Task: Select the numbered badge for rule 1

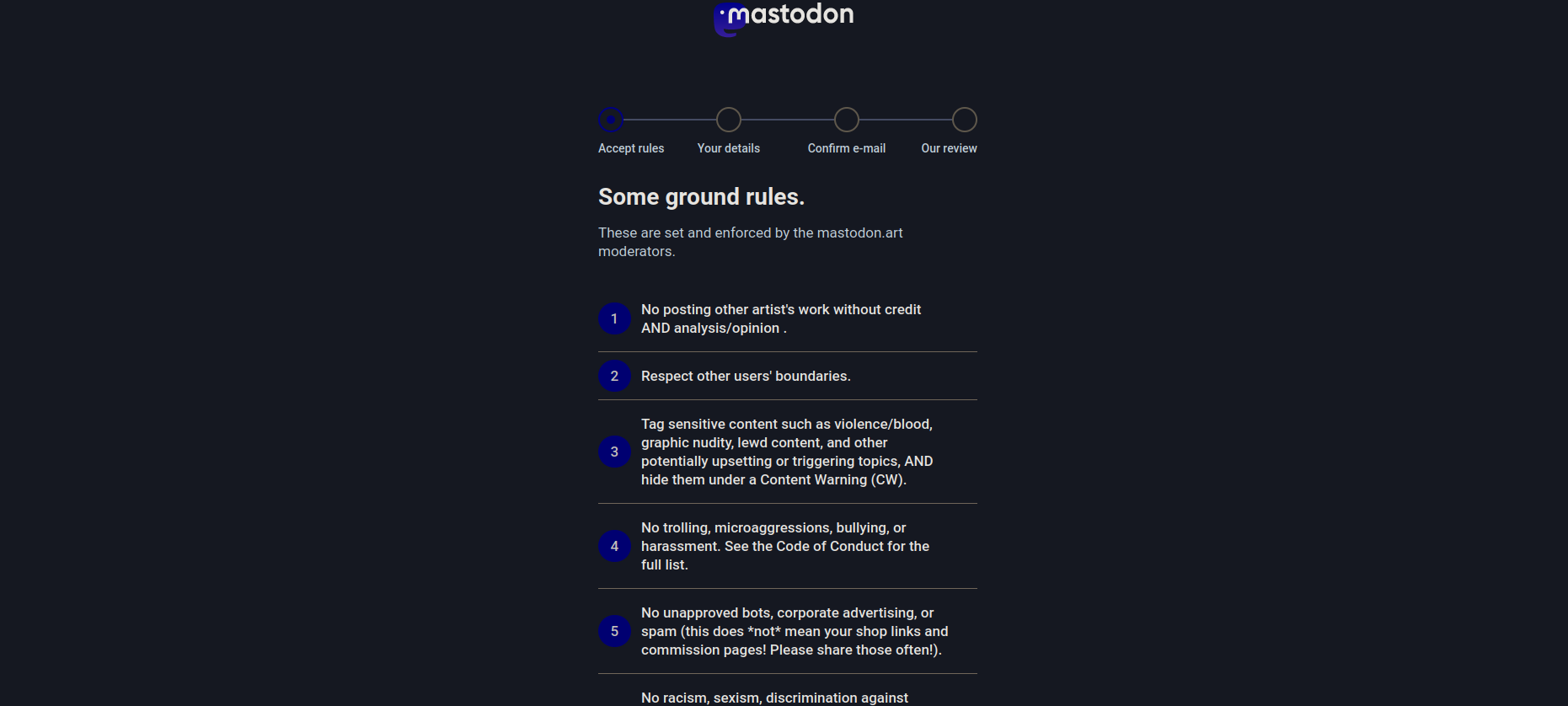Action: click(614, 318)
